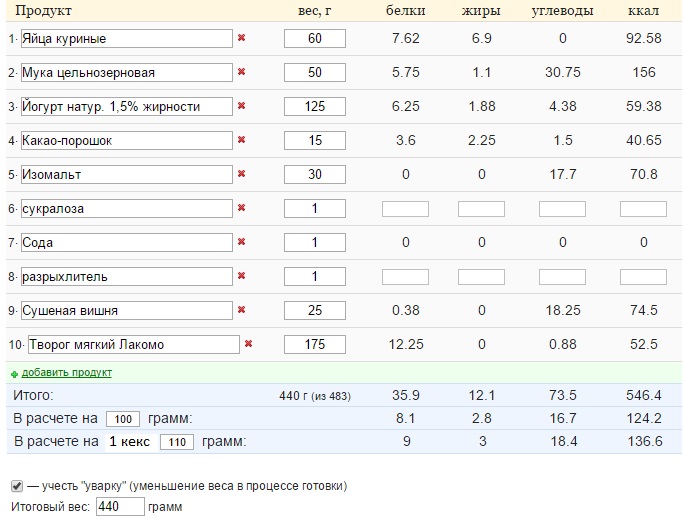Delete the Мука цельнозерновая row with red cross
This screenshot has width=684, height=522.
(241, 73)
